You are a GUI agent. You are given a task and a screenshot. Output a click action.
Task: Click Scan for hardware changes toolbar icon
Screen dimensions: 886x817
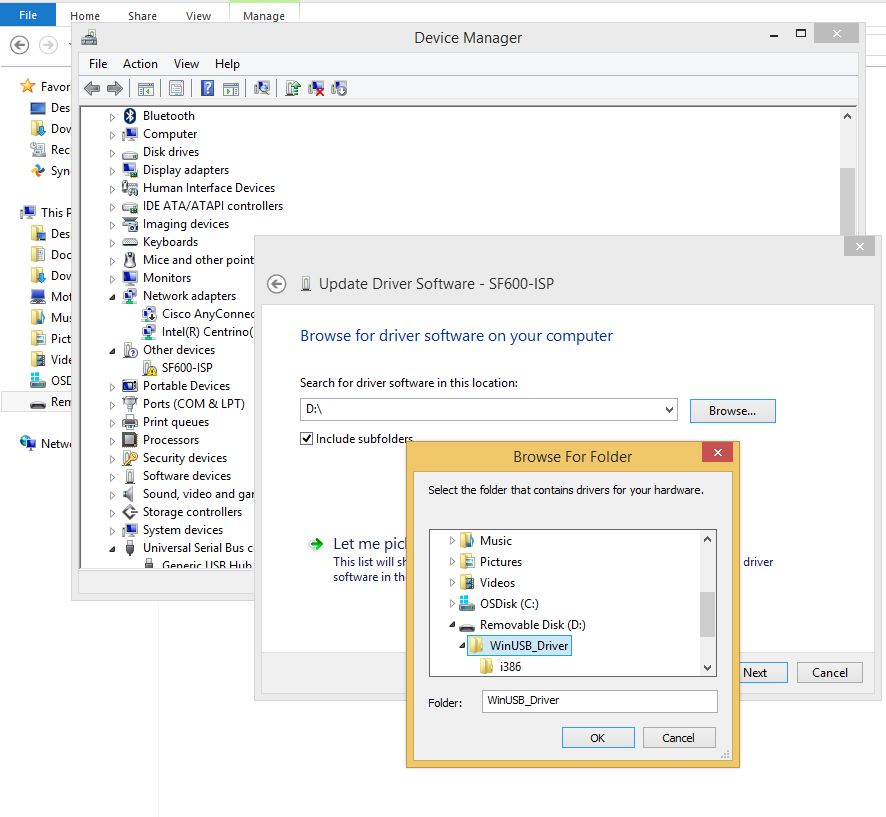coord(261,88)
